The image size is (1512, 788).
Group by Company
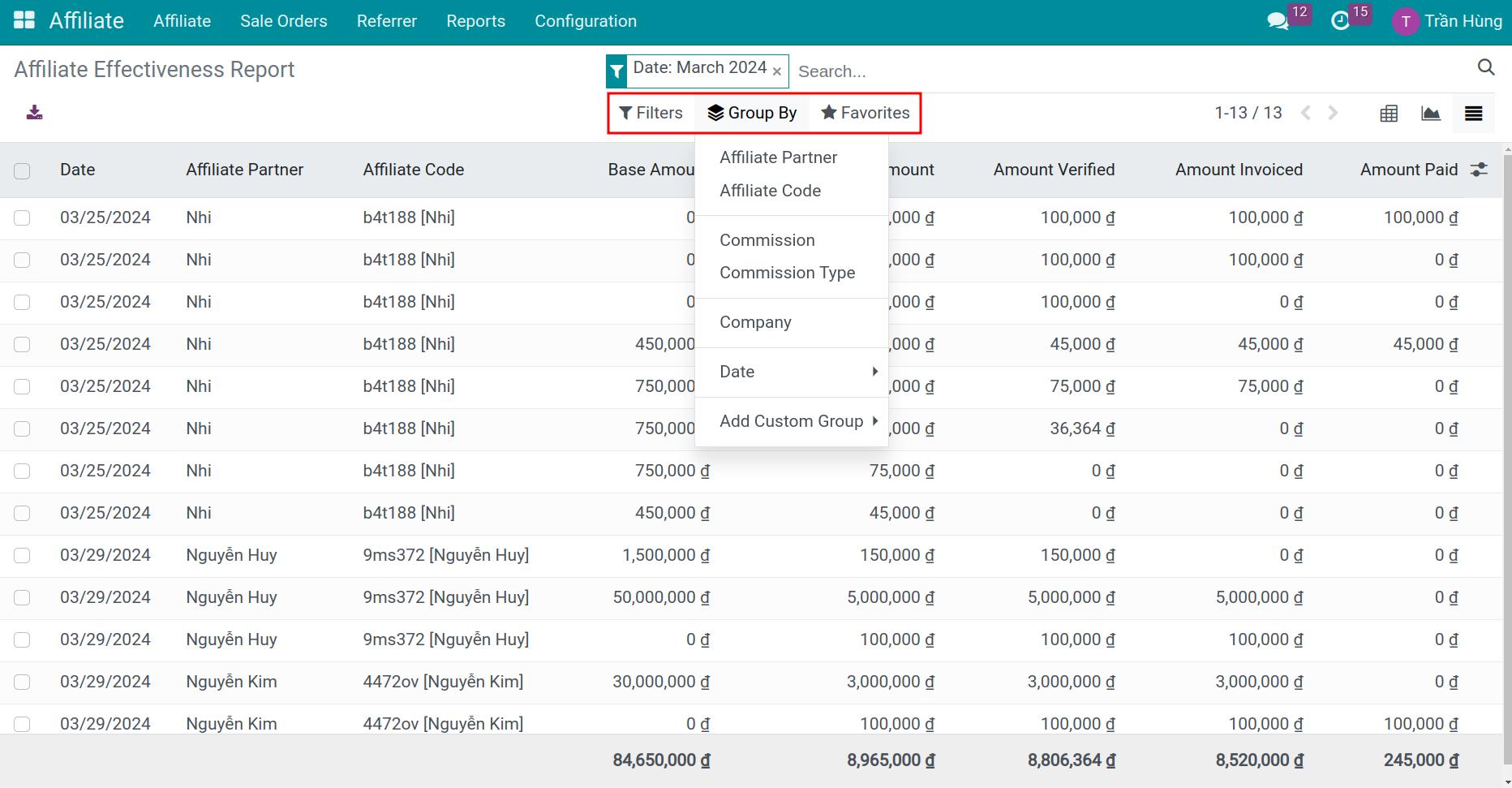click(x=792, y=322)
